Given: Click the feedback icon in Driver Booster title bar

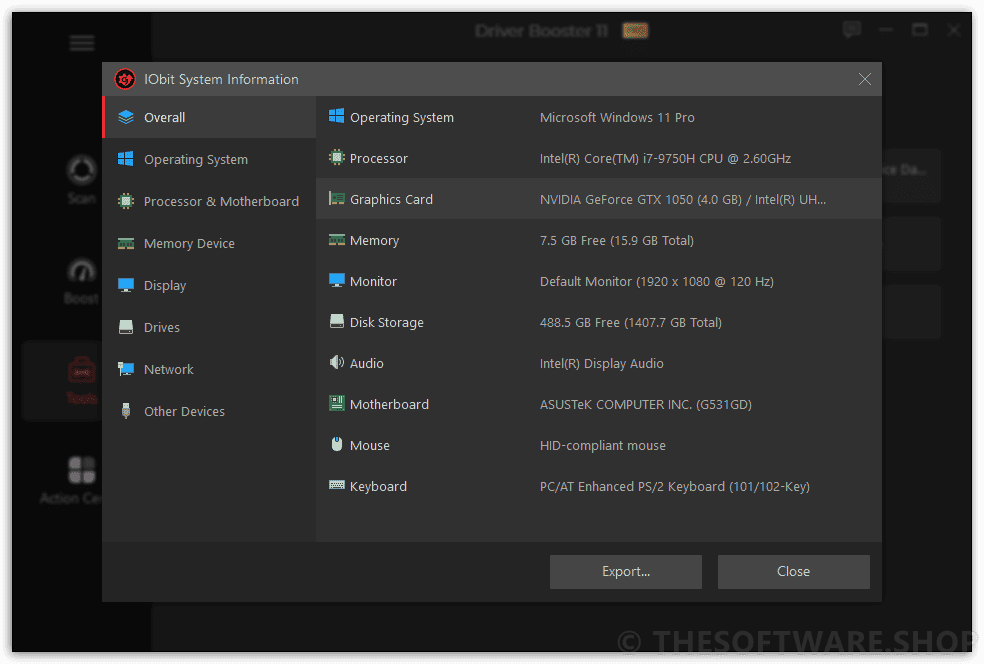Looking at the screenshot, I should 852,29.
